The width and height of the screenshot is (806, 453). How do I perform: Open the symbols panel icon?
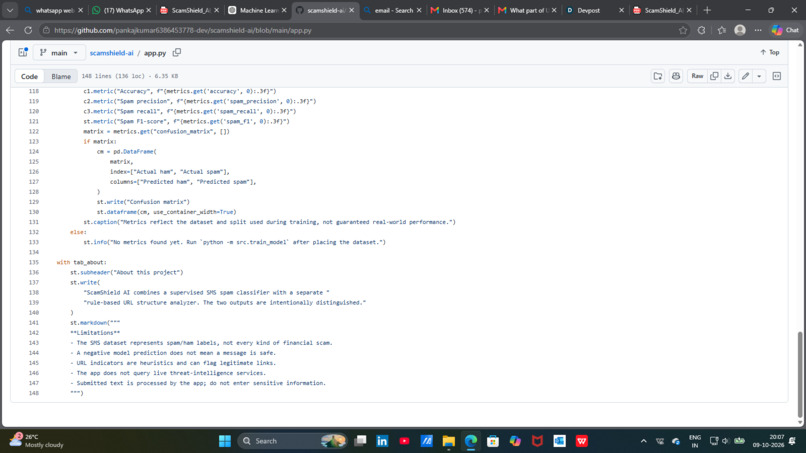click(777, 76)
